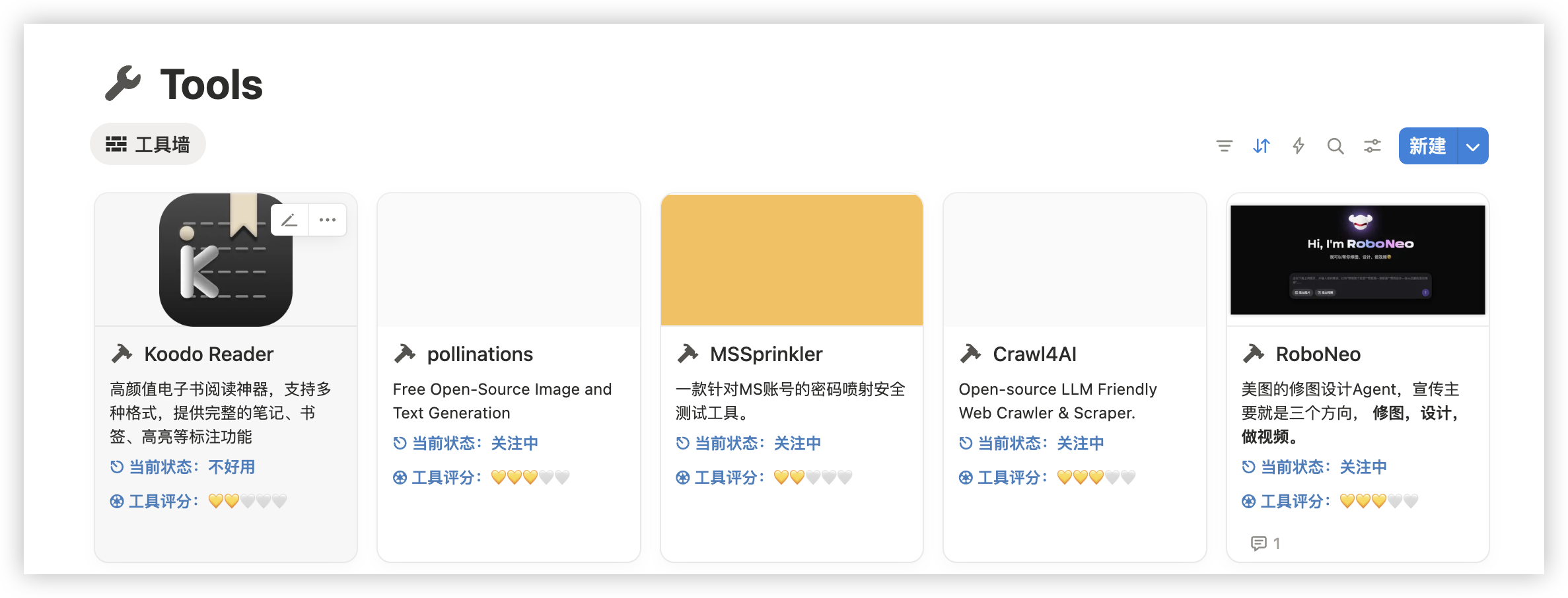Click the 新建 button
This screenshot has height=598, width=1568.
[1427, 146]
